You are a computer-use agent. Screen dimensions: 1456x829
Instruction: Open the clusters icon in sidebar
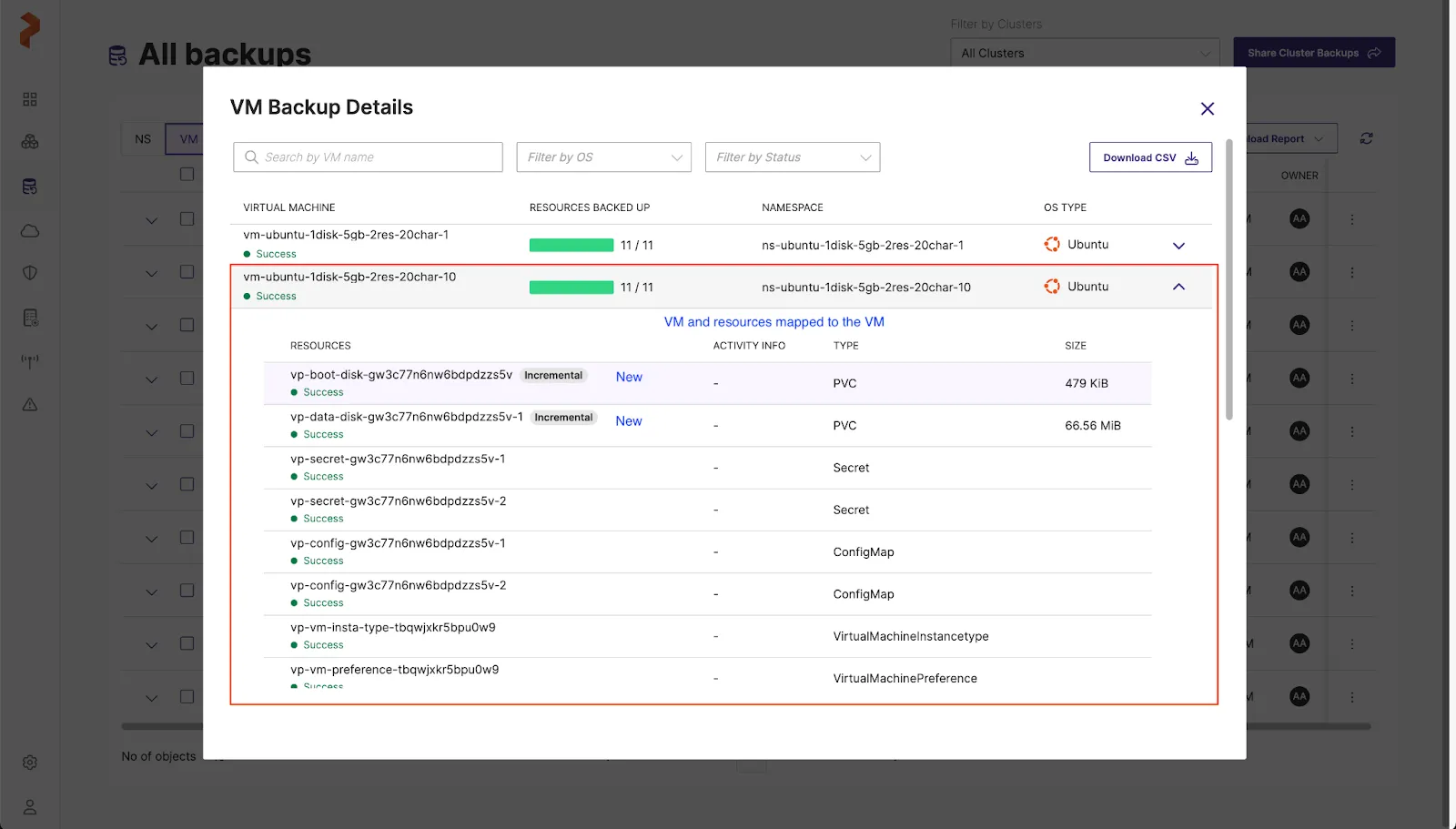[30, 142]
